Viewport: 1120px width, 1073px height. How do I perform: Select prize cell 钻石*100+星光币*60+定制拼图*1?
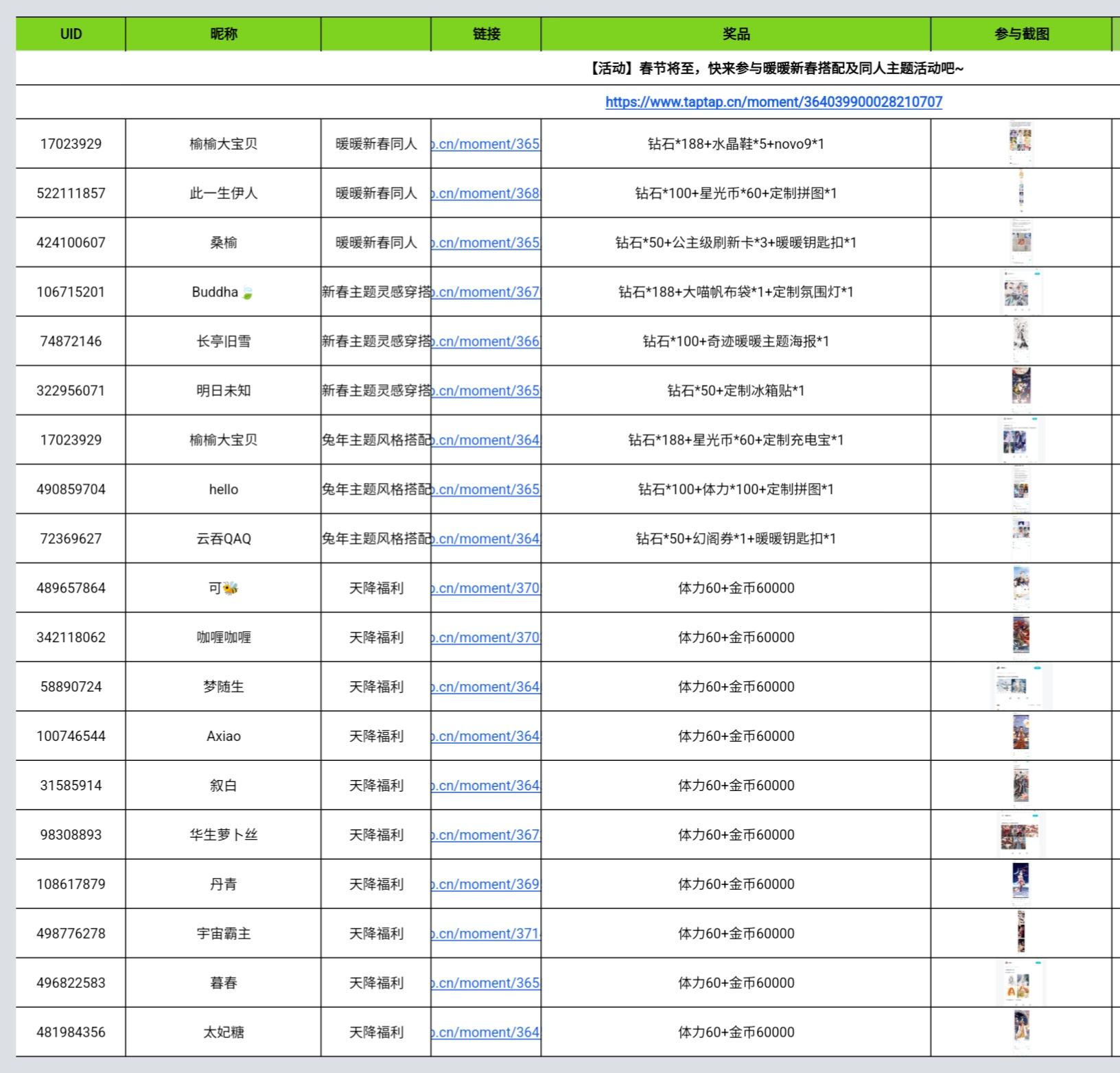point(736,193)
